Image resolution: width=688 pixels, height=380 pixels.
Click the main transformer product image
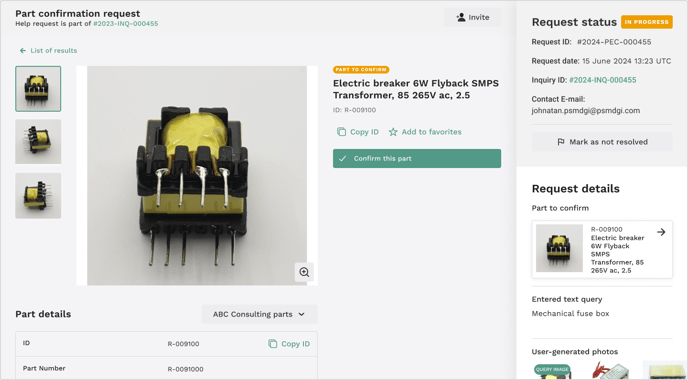pos(197,176)
